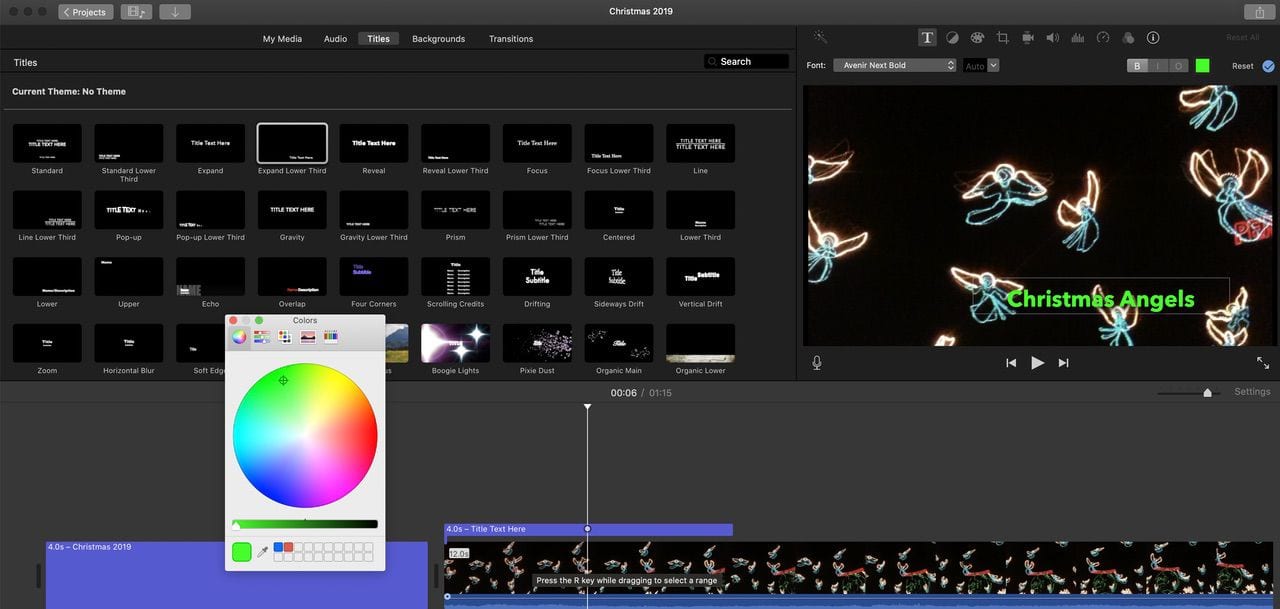
Task: Toggle outline text style button
Action: coord(1178,66)
